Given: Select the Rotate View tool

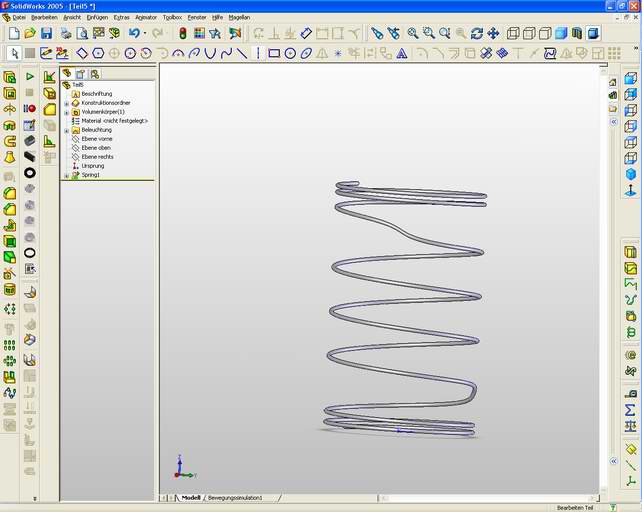Looking at the screenshot, I should pyautogui.click(x=477, y=33).
